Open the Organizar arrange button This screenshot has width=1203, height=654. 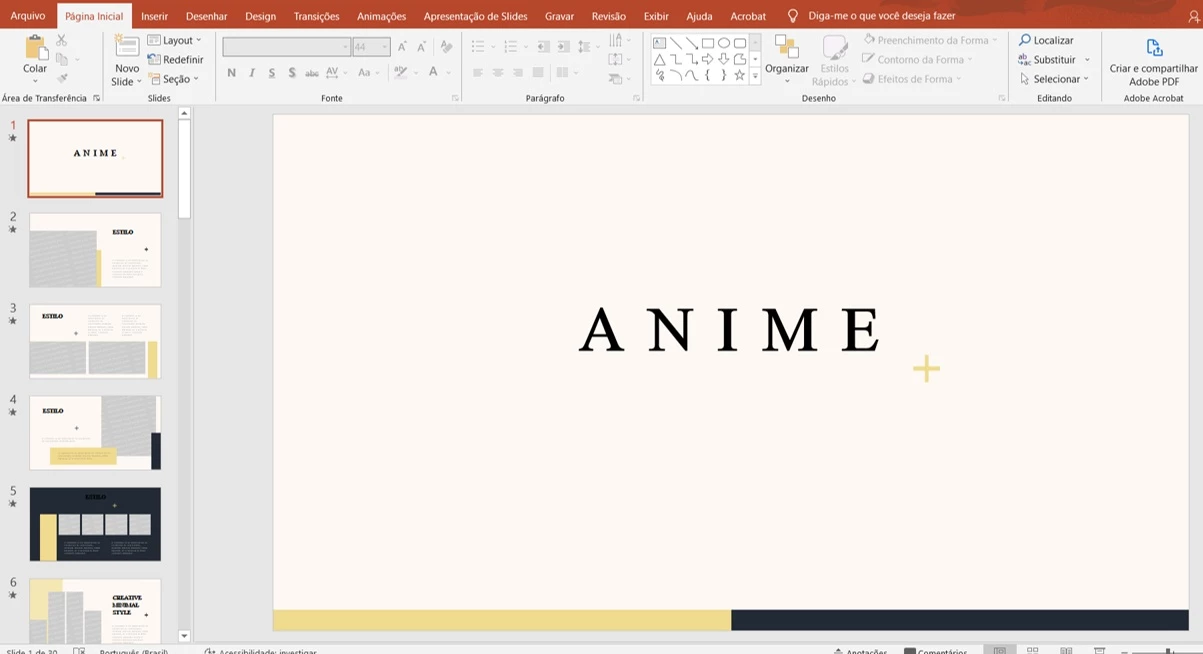point(787,61)
